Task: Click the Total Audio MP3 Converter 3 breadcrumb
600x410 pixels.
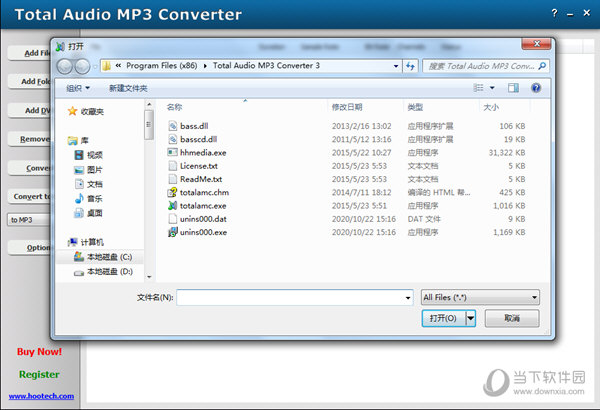Action: [x=266, y=66]
